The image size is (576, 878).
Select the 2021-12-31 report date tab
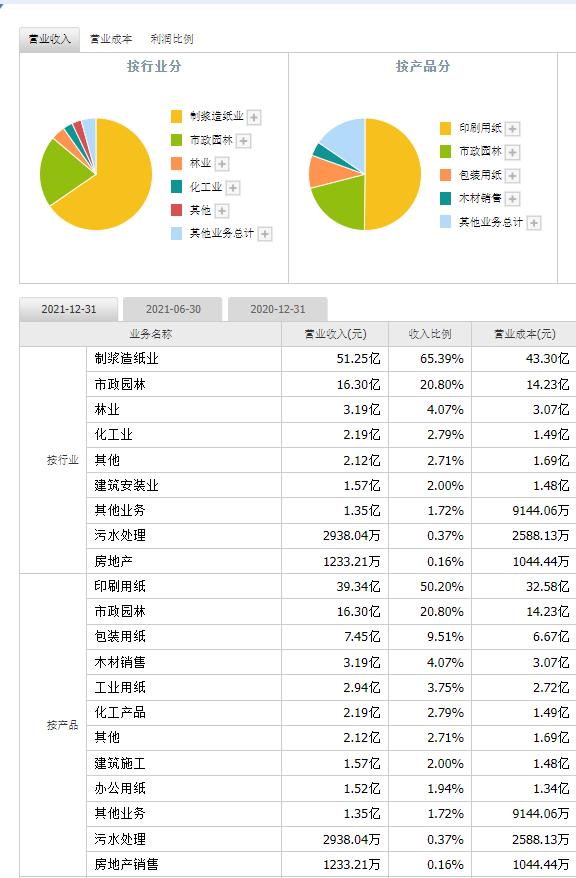tap(69, 309)
